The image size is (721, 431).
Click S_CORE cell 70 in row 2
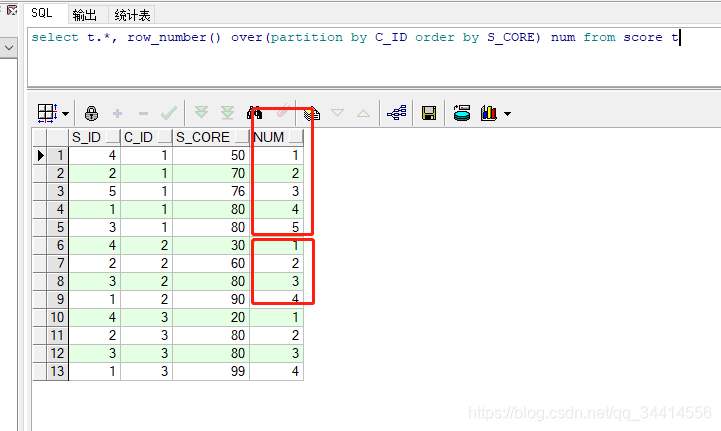[x=211, y=173]
